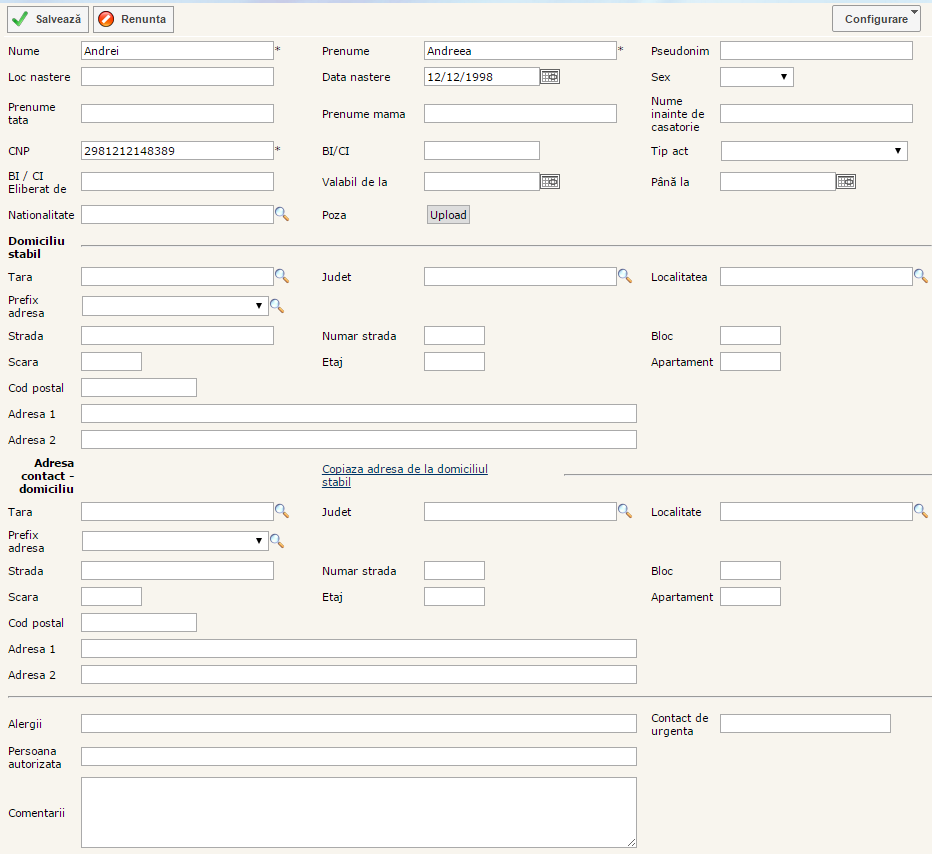932x854 pixels.
Task: Open the Sex dropdown
Action: point(756,77)
